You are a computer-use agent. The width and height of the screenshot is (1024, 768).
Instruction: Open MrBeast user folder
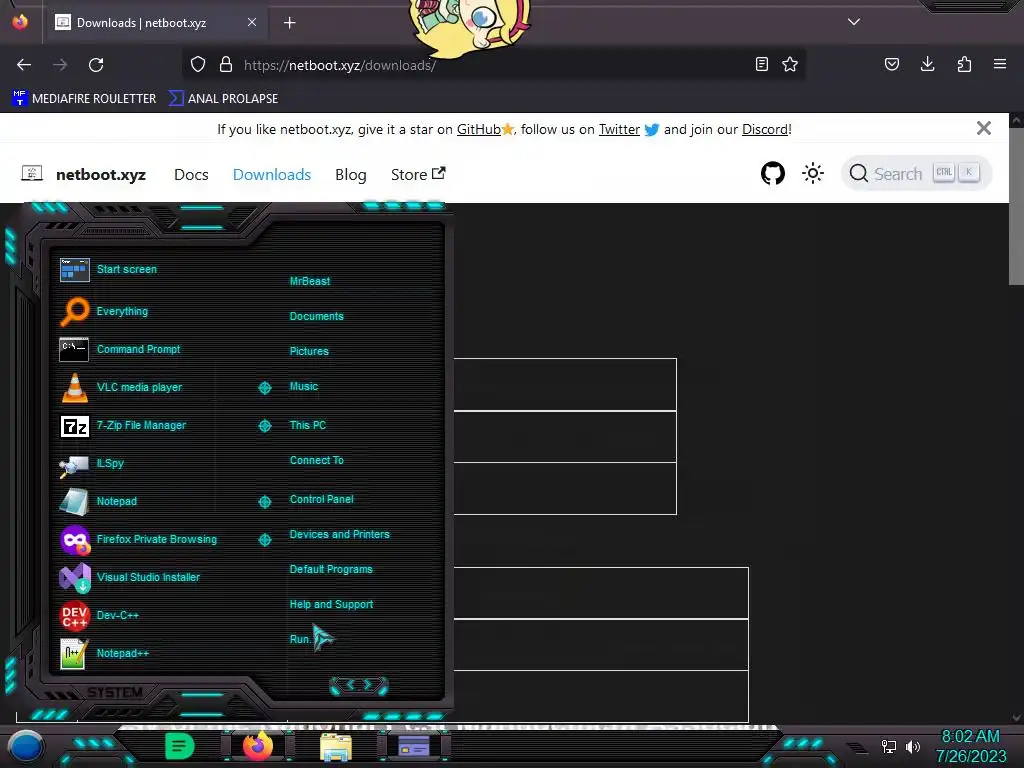coord(310,281)
